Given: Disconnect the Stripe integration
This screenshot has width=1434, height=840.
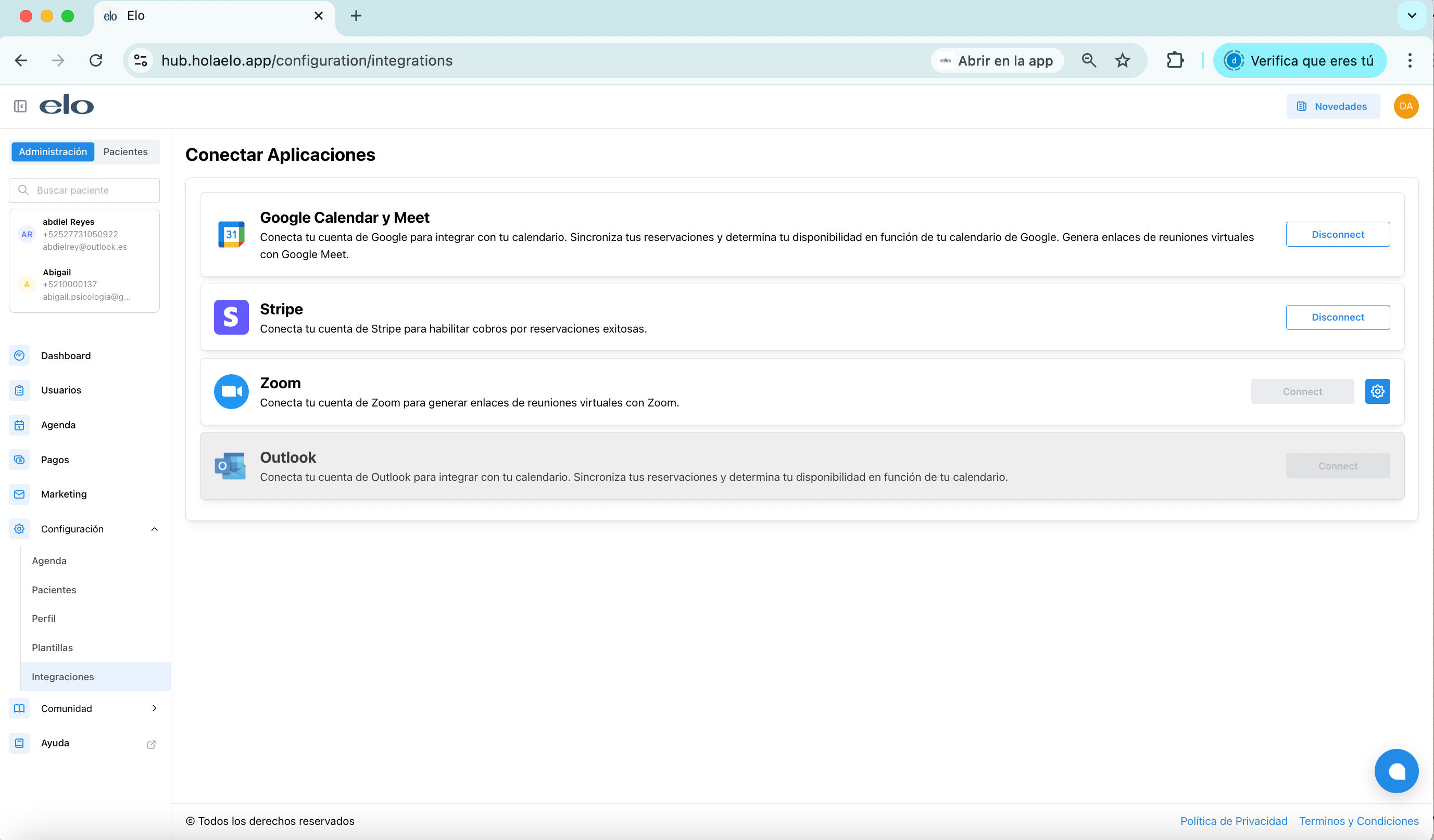Looking at the screenshot, I should [1337, 317].
